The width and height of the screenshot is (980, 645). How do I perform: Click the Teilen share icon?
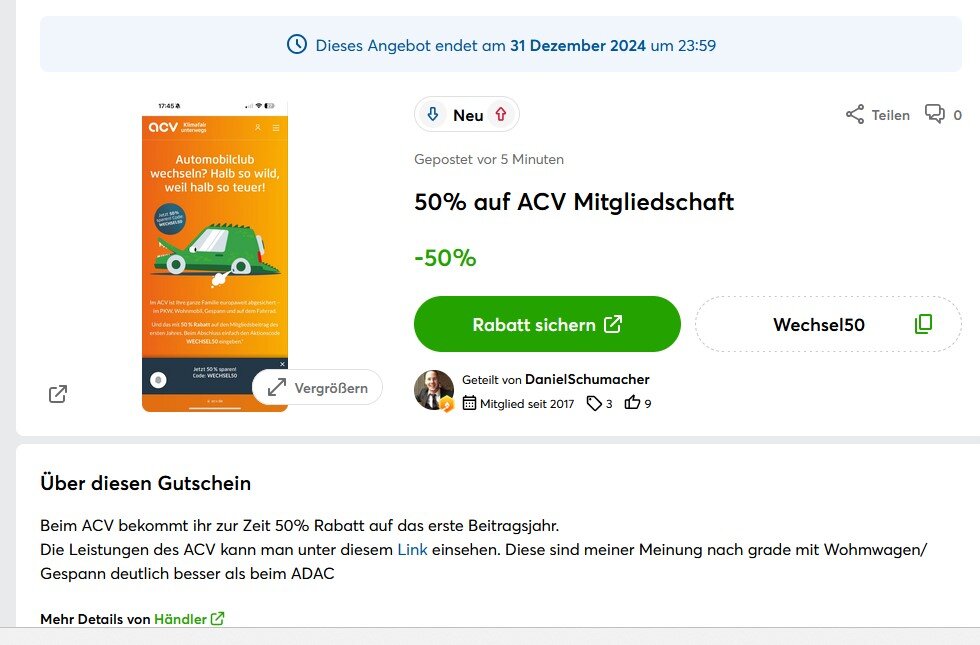coord(854,114)
